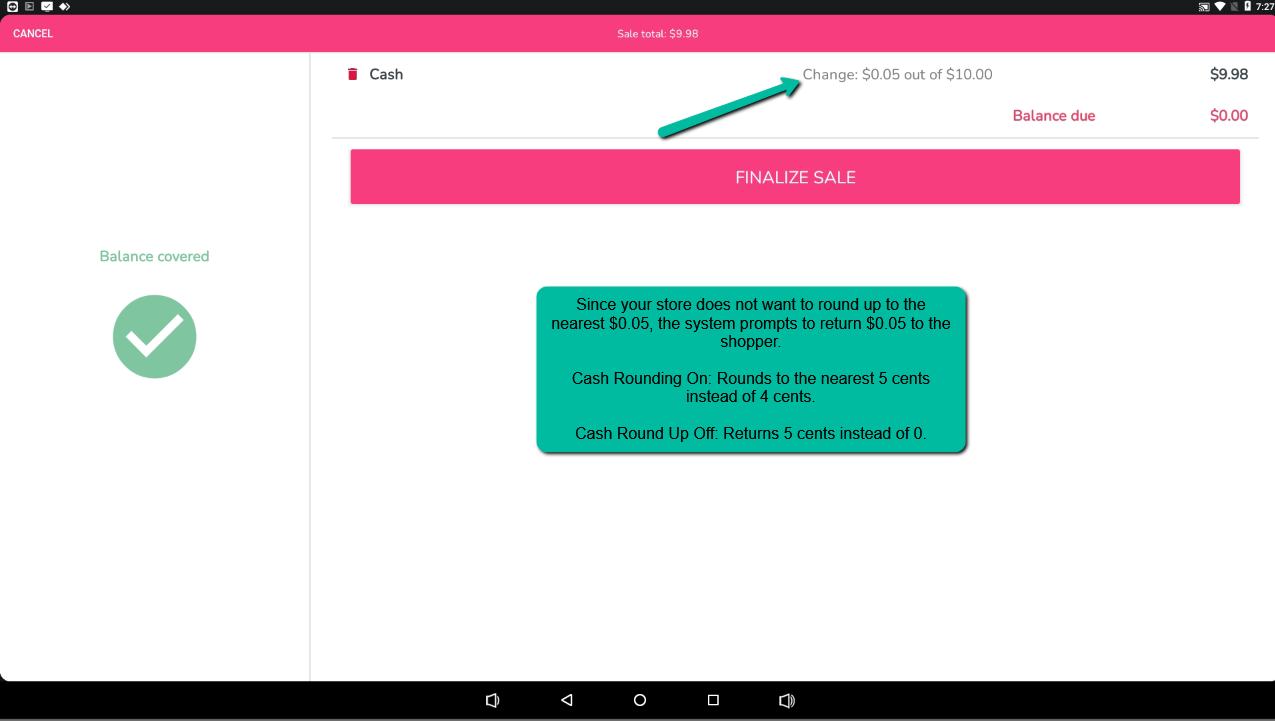Click the Balance due $0.00 amount

[x=1228, y=116]
